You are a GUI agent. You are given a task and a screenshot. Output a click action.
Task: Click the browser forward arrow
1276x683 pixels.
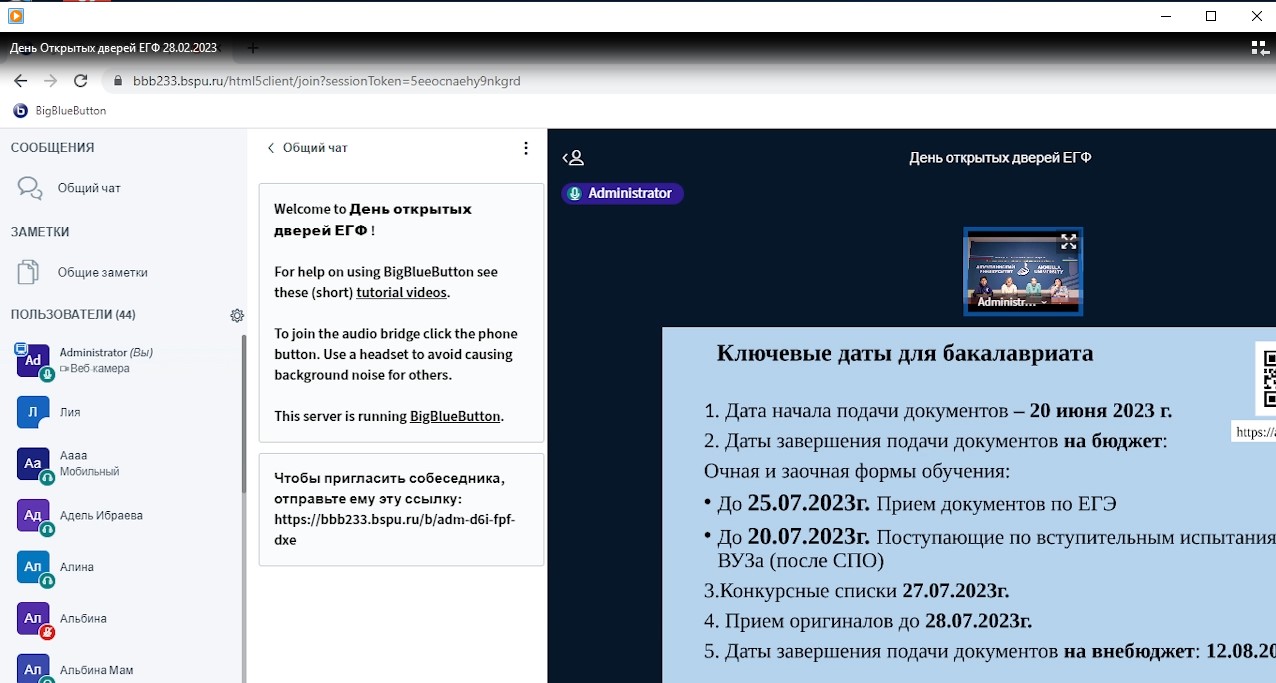[51, 81]
